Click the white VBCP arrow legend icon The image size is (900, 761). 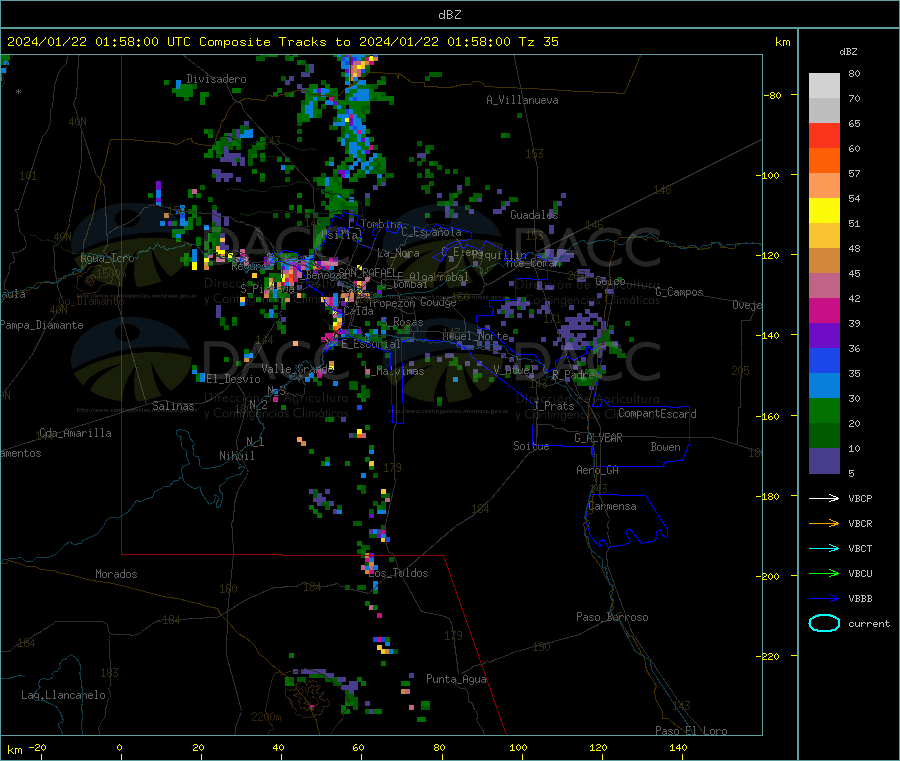[x=824, y=498]
